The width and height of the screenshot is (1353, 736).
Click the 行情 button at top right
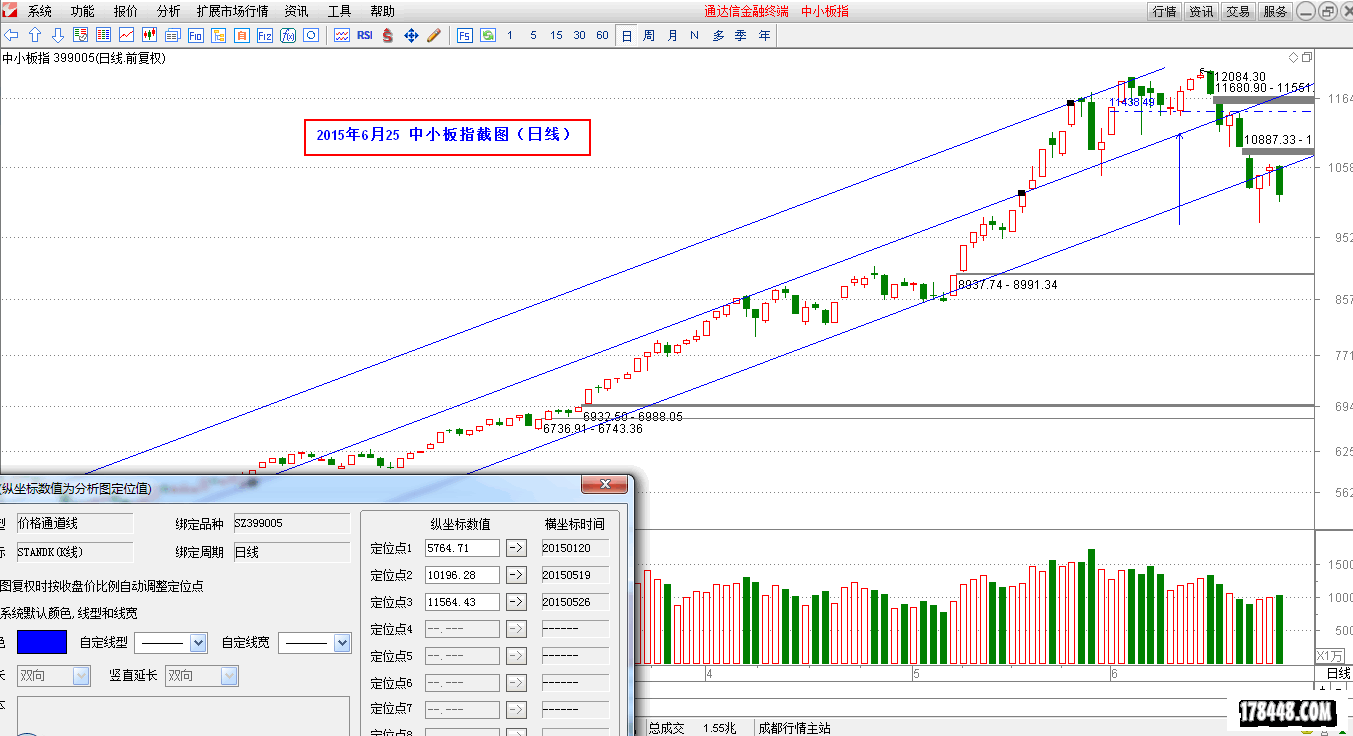click(1164, 11)
